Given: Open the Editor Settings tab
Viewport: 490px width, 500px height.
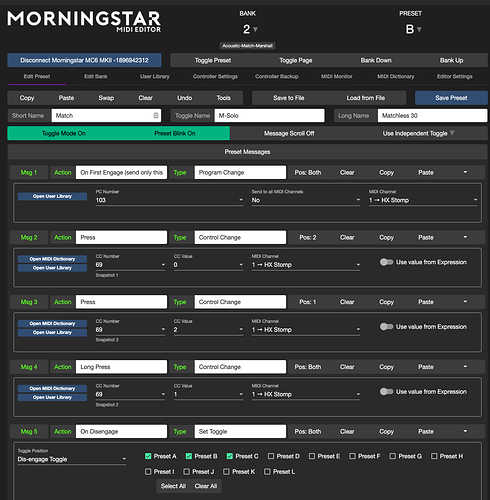Looking at the screenshot, I should point(455,76).
